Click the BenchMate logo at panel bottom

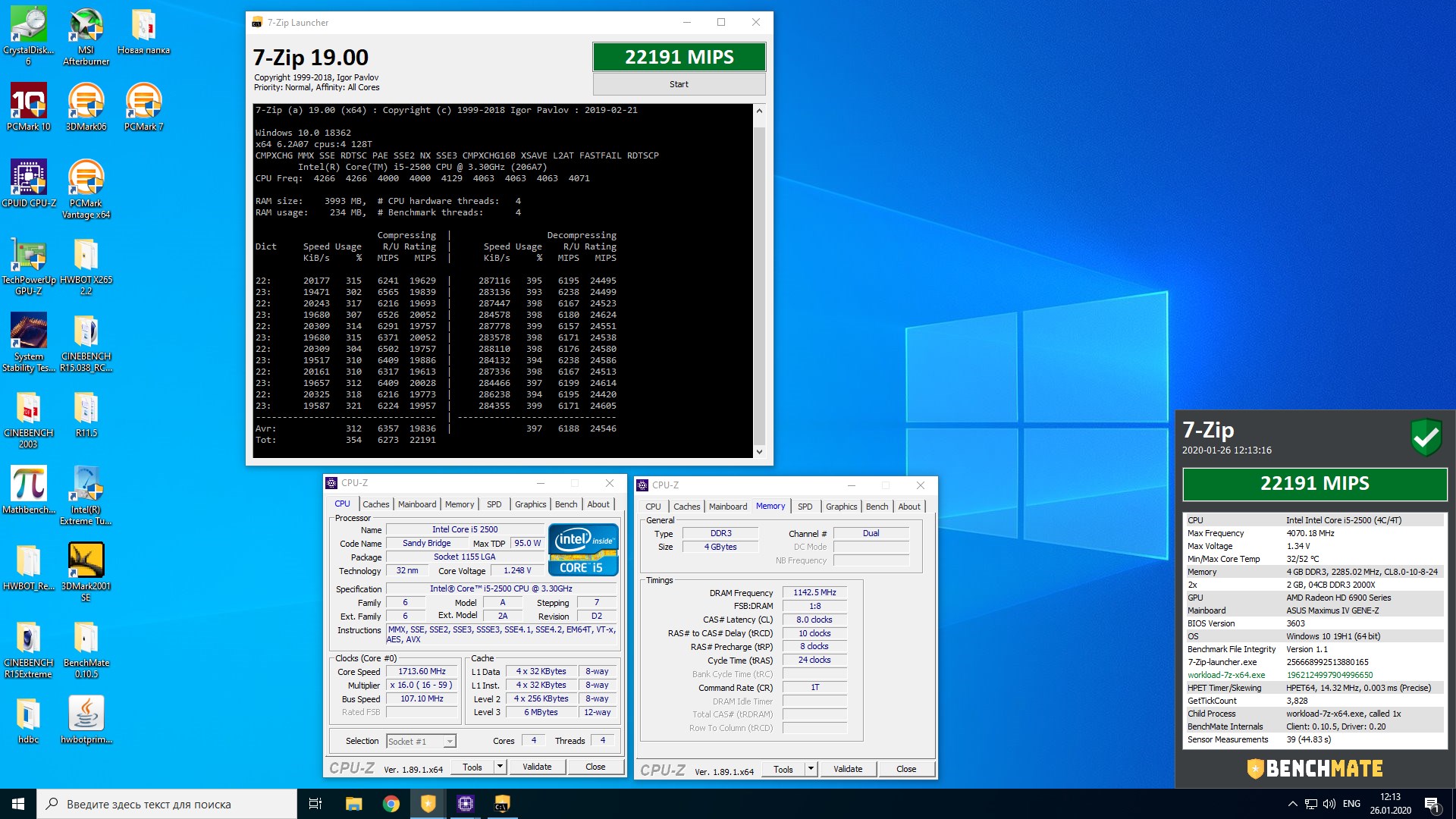1315,768
